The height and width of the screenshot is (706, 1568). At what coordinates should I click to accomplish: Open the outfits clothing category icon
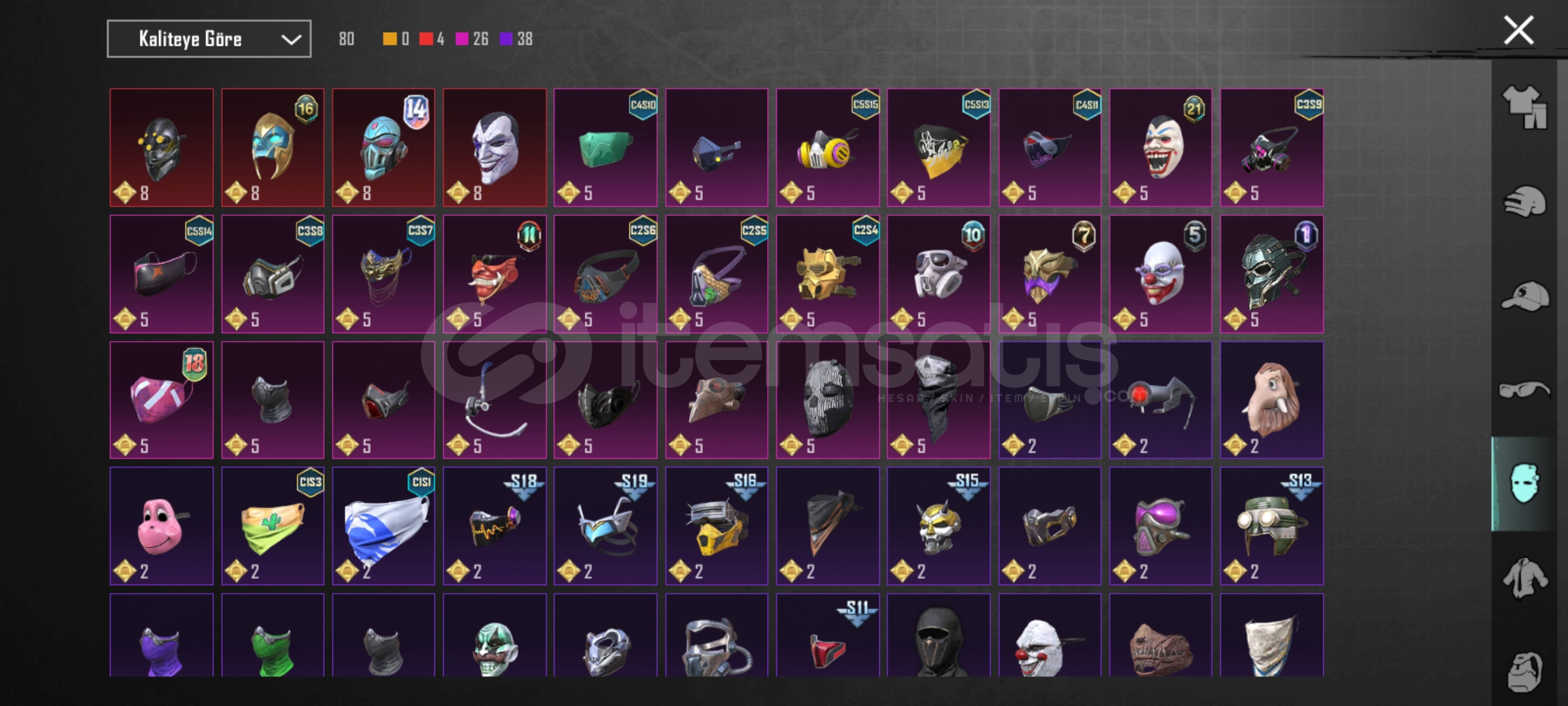click(1525, 107)
